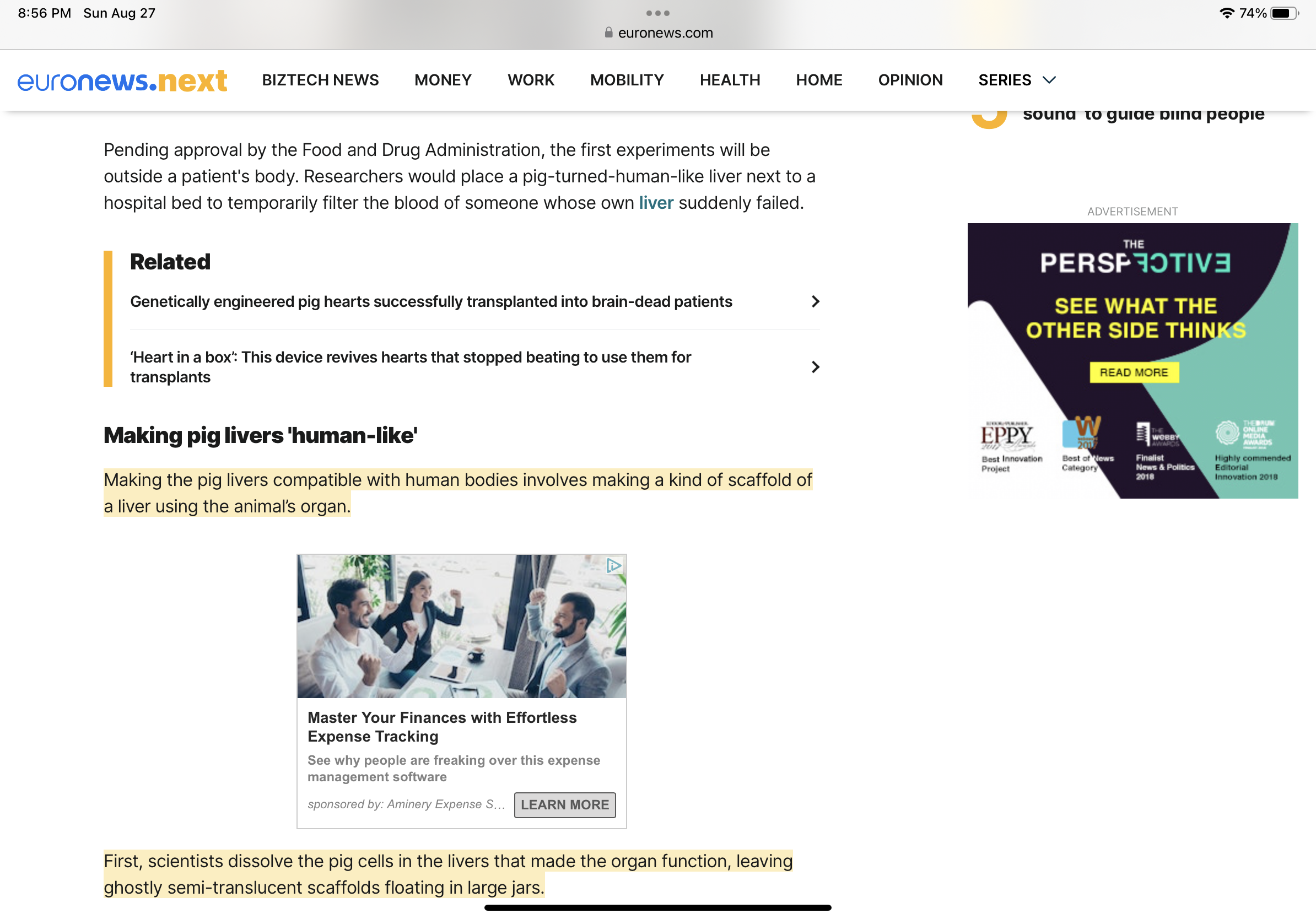Select the WORK menu item
This screenshot has width=1316, height=919.
click(x=531, y=80)
